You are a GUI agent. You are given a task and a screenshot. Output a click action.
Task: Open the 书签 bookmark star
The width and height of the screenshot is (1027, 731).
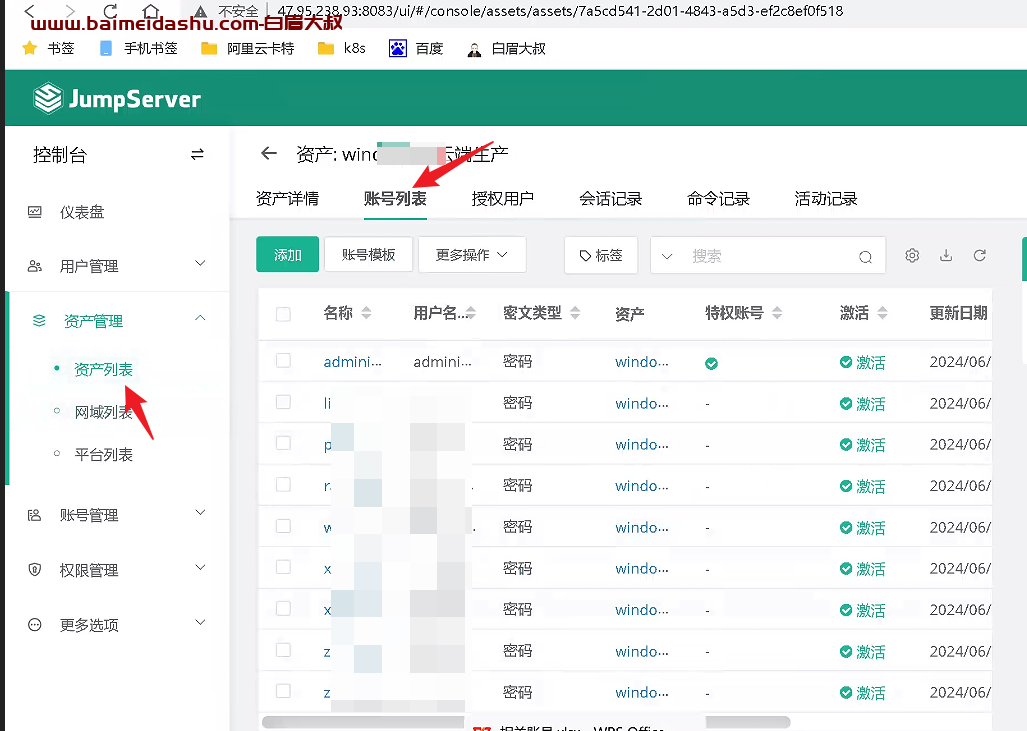pyautogui.click(x=29, y=48)
